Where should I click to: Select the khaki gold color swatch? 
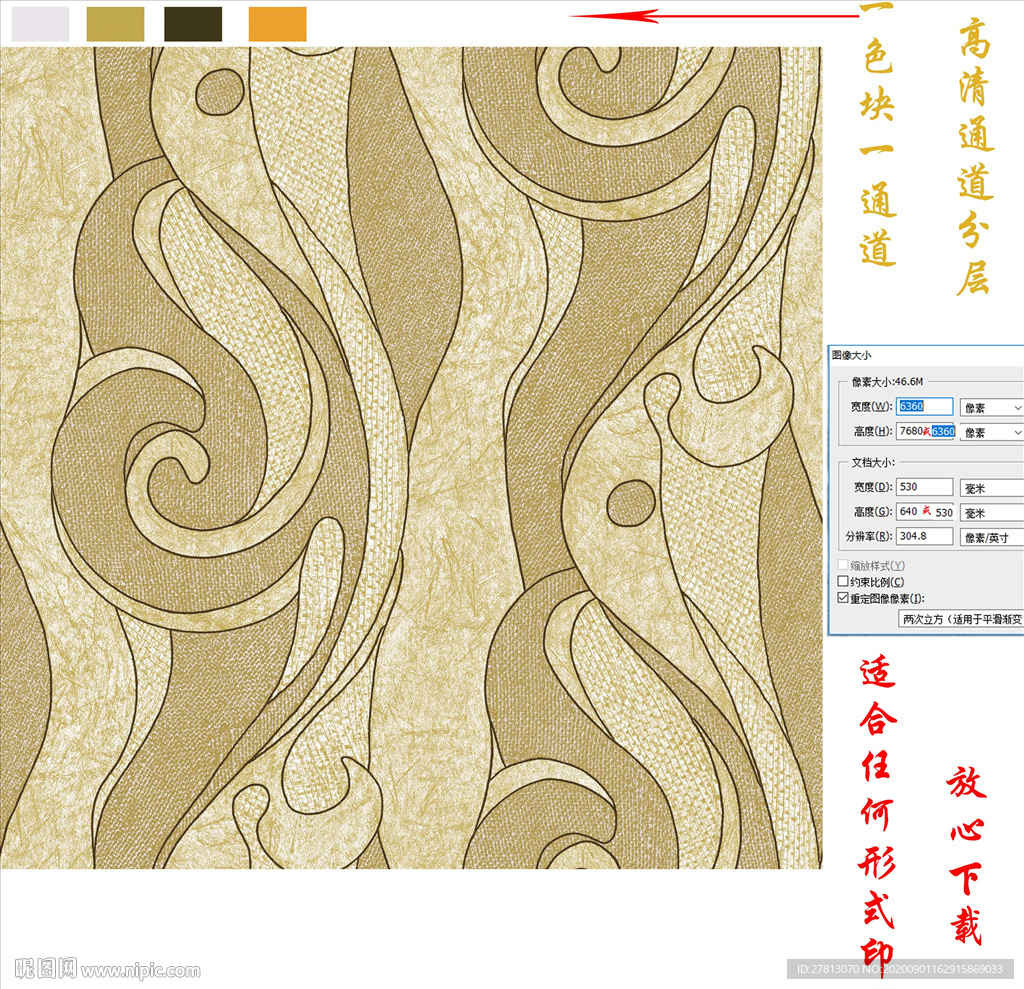pos(115,24)
